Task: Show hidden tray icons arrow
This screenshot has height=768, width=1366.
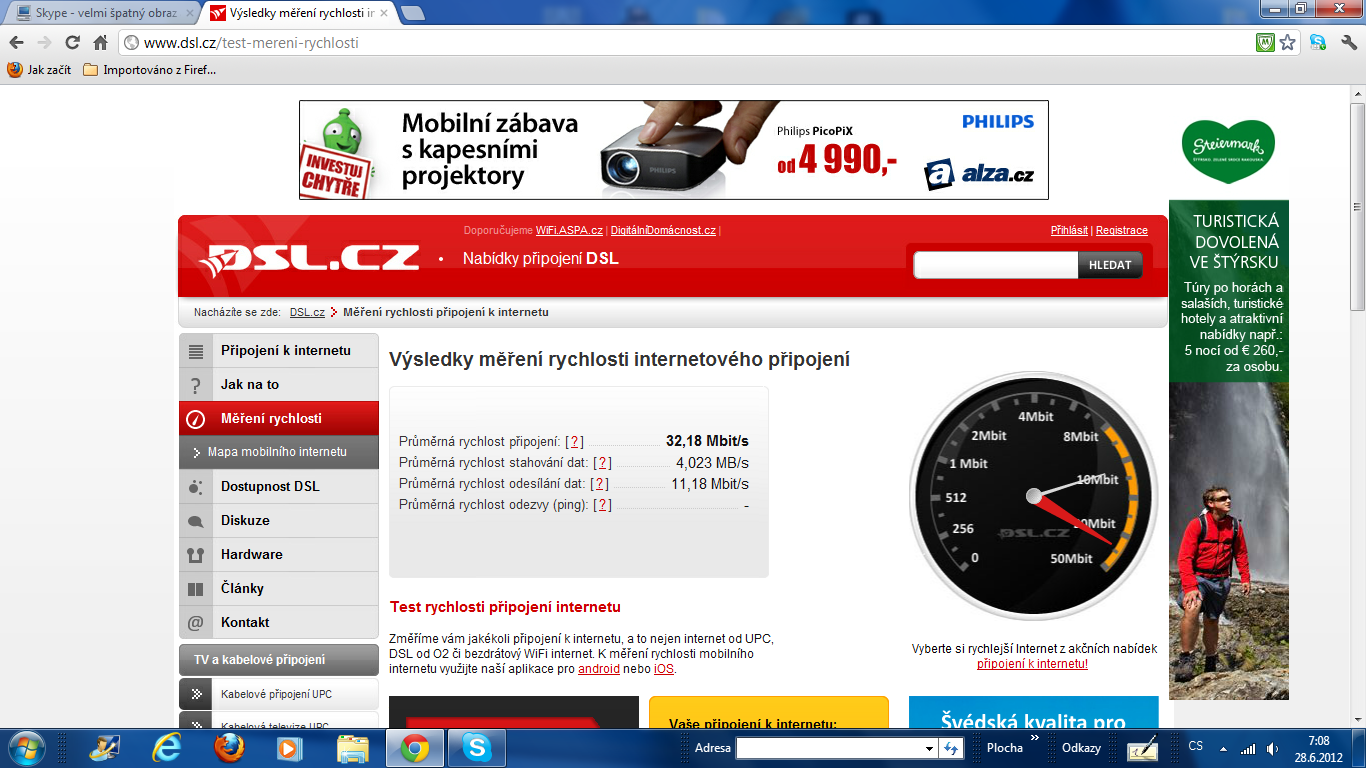Action: (1223, 748)
